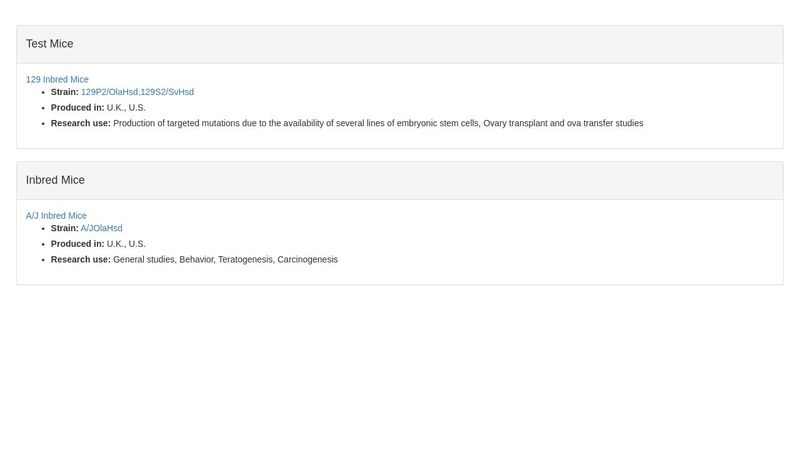Image resolution: width=800 pixels, height=450 pixels.
Task: Click the Produced in label under A/J Inbred Mice
Action: pyautogui.click(x=77, y=244)
